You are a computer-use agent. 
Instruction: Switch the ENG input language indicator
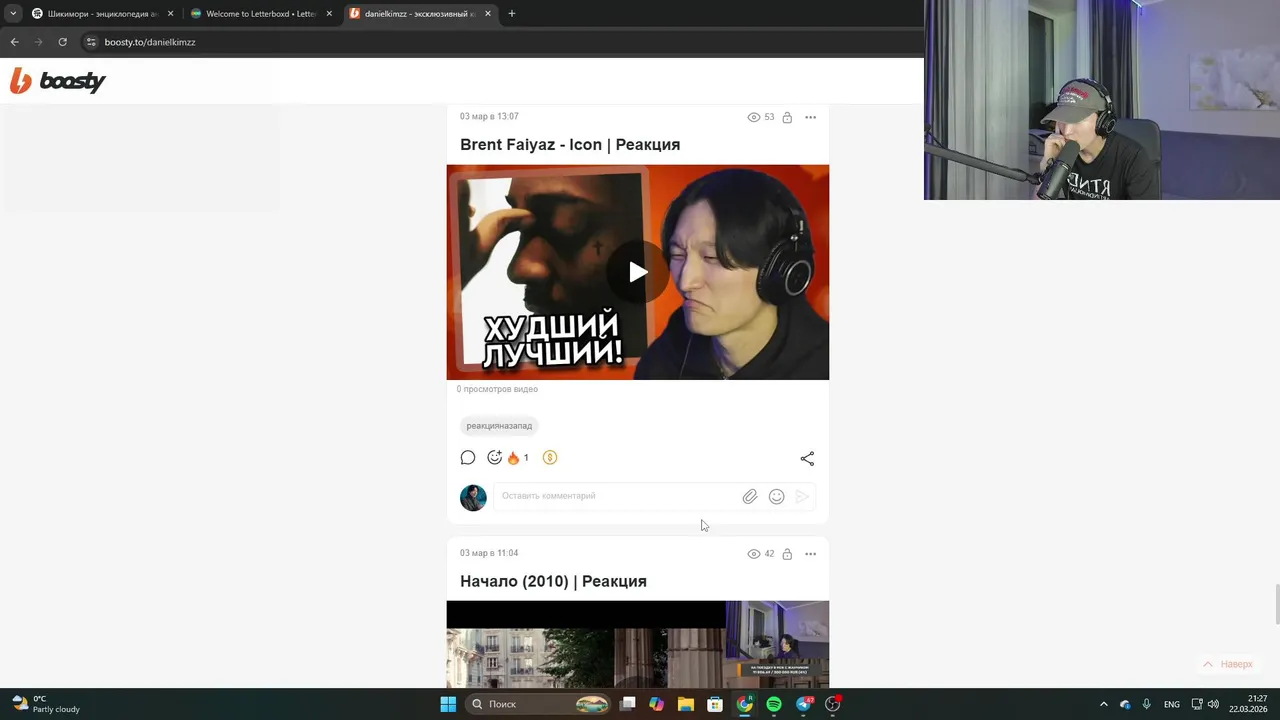(x=1171, y=704)
